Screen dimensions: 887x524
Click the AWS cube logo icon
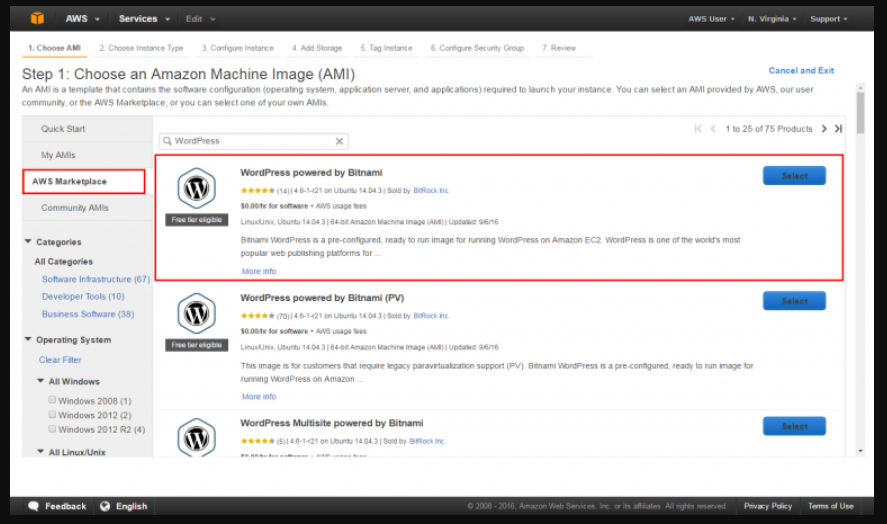38,18
